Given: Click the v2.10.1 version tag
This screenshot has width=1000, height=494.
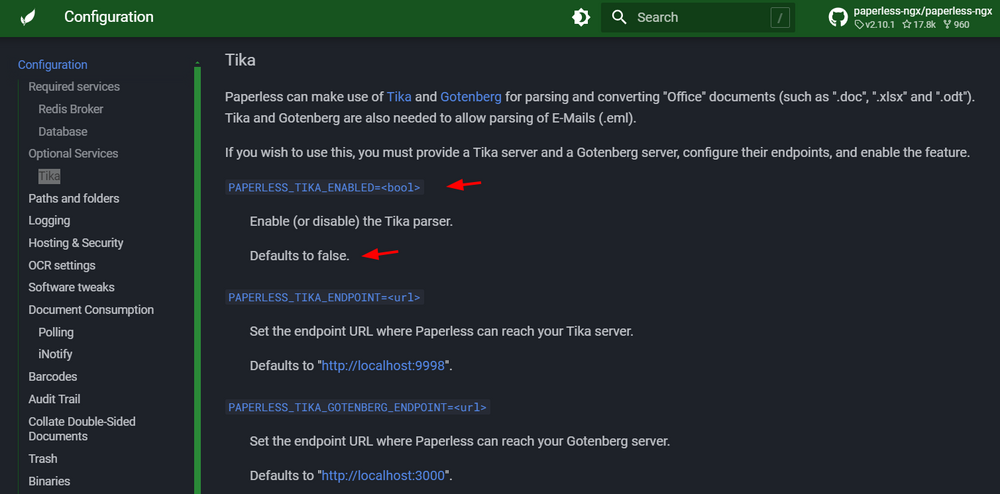Looking at the screenshot, I should [876, 25].
